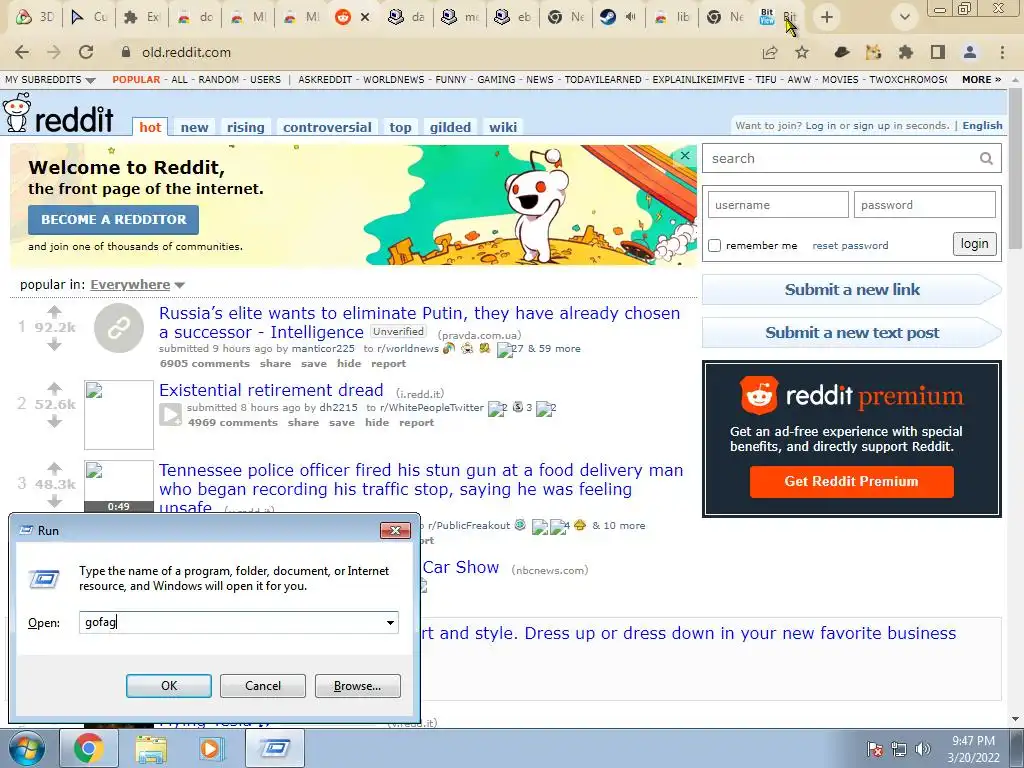This screenshot has width=1024, height=768.
Task: Open Chrome from the taskbar
Action: (x=89, y=748)
